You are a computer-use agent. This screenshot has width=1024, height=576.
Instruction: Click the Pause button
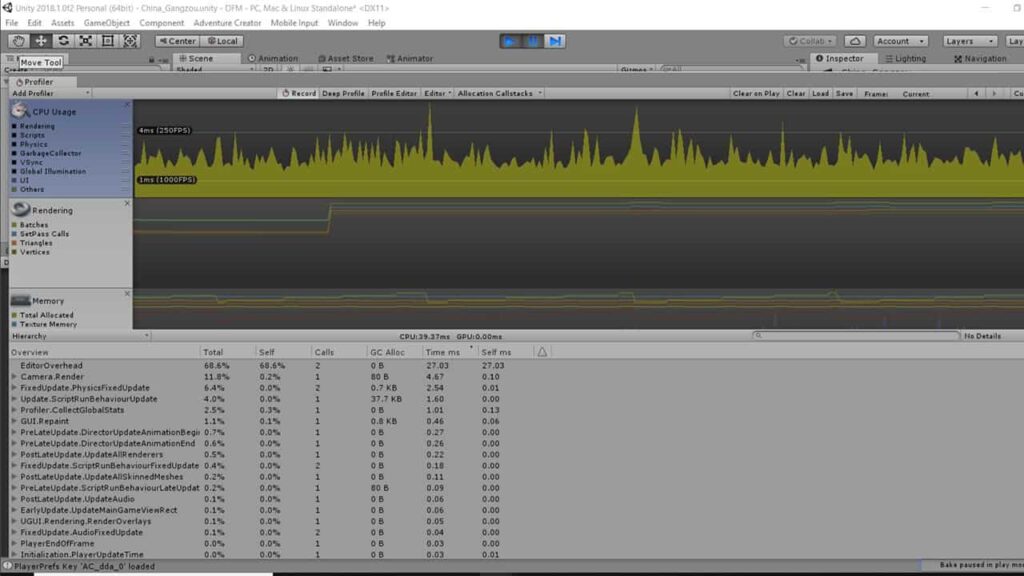click(532, 41)
